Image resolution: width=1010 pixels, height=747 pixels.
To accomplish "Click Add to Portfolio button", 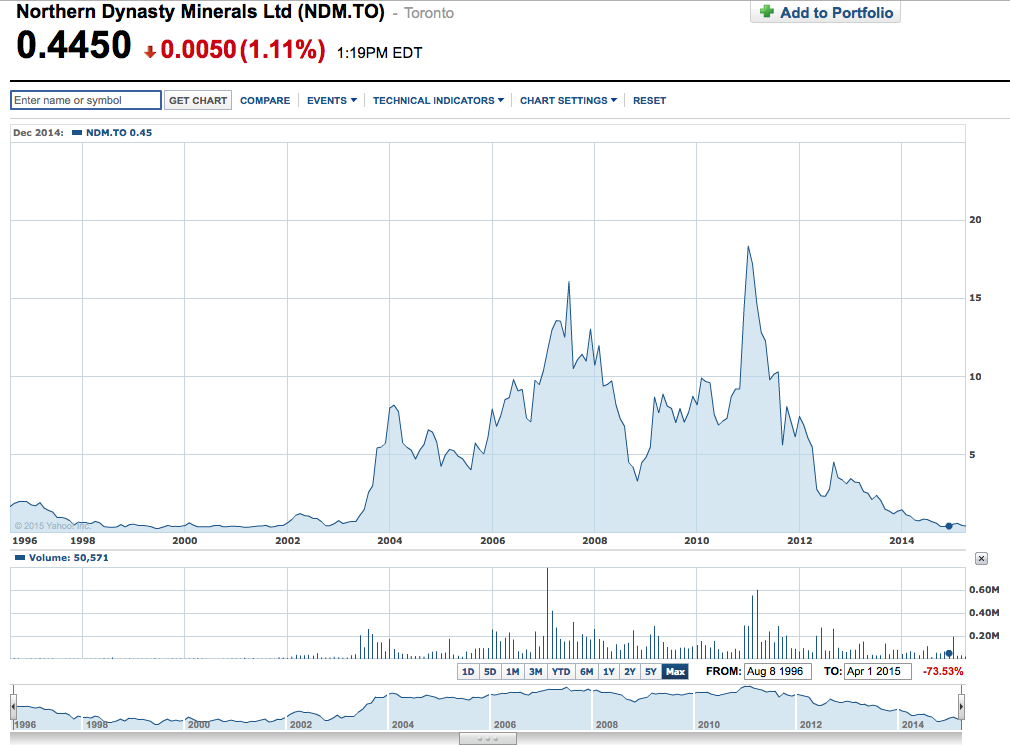I will tap(825, 12).
